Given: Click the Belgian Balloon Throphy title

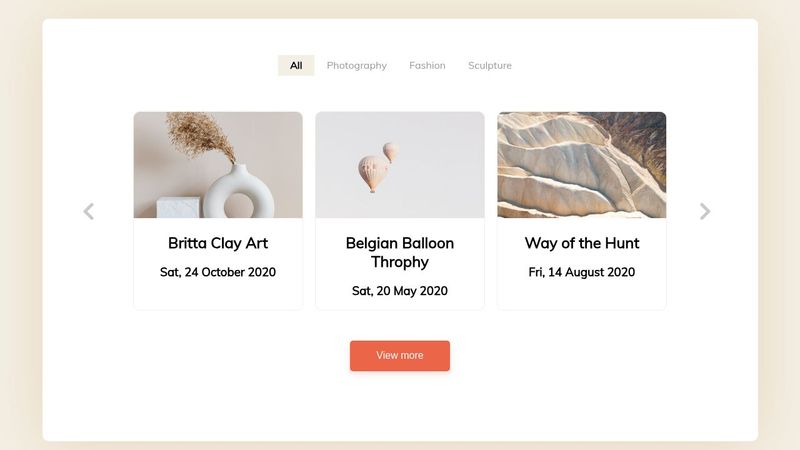Looking at the screenshot, I should (x=400, y=252).
